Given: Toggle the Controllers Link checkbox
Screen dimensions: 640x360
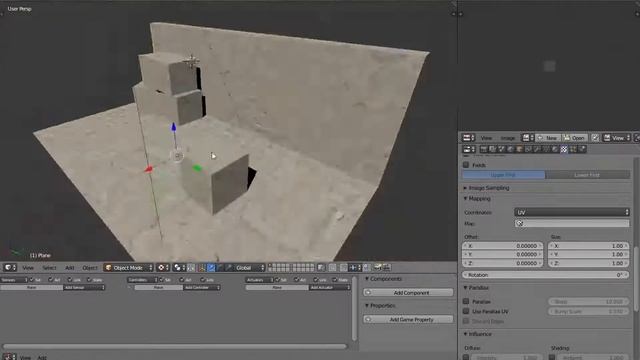Looking at the screenshot, I should coord(202,280).
